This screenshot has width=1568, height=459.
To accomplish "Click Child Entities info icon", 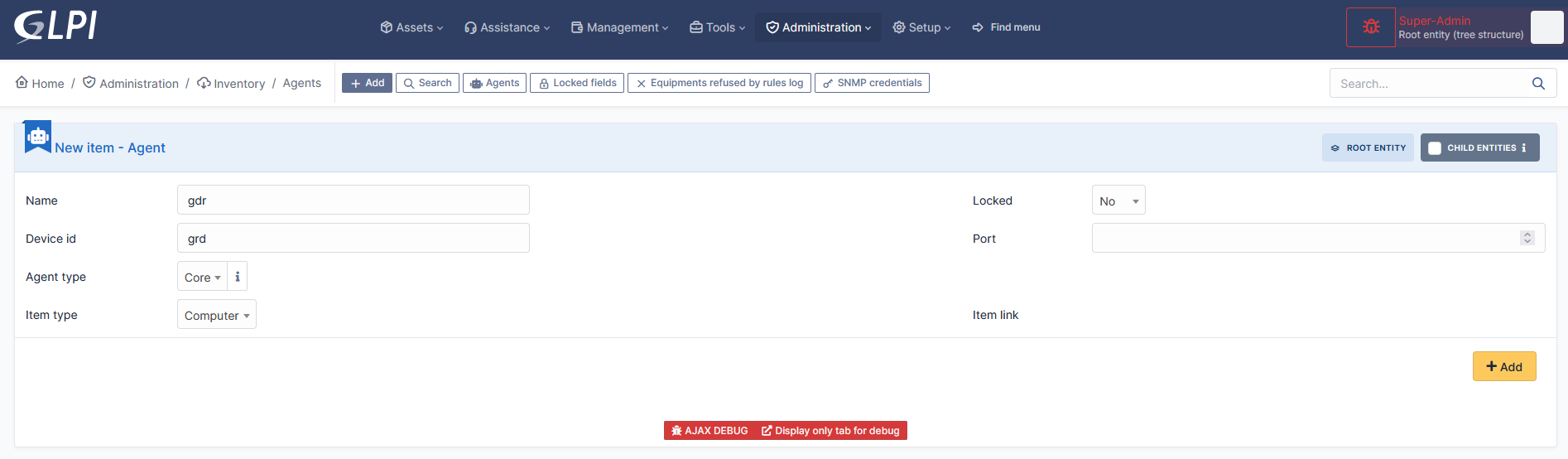I will click(x=1524, y=147).
